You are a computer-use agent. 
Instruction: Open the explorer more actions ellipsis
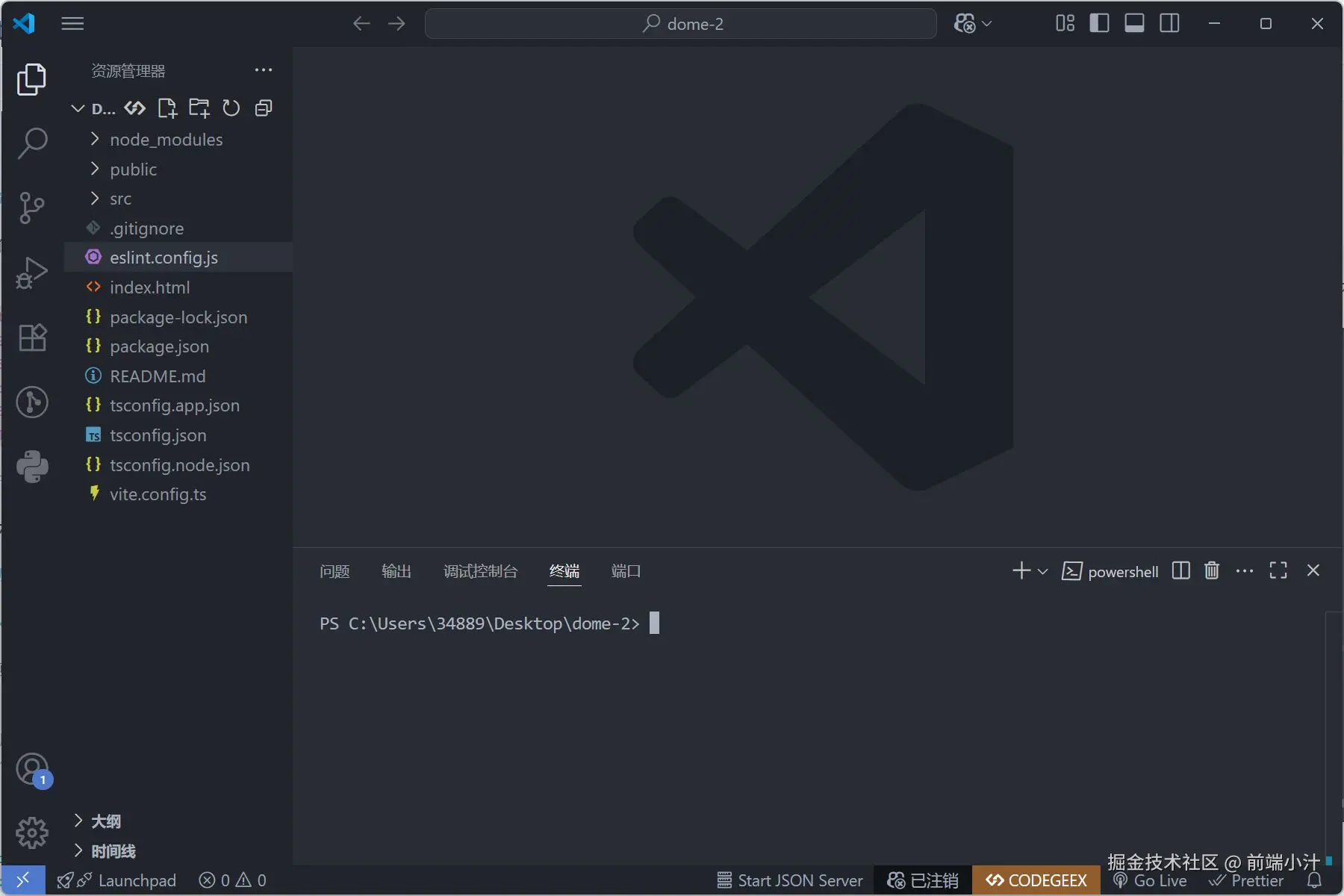tap(264, 70)
